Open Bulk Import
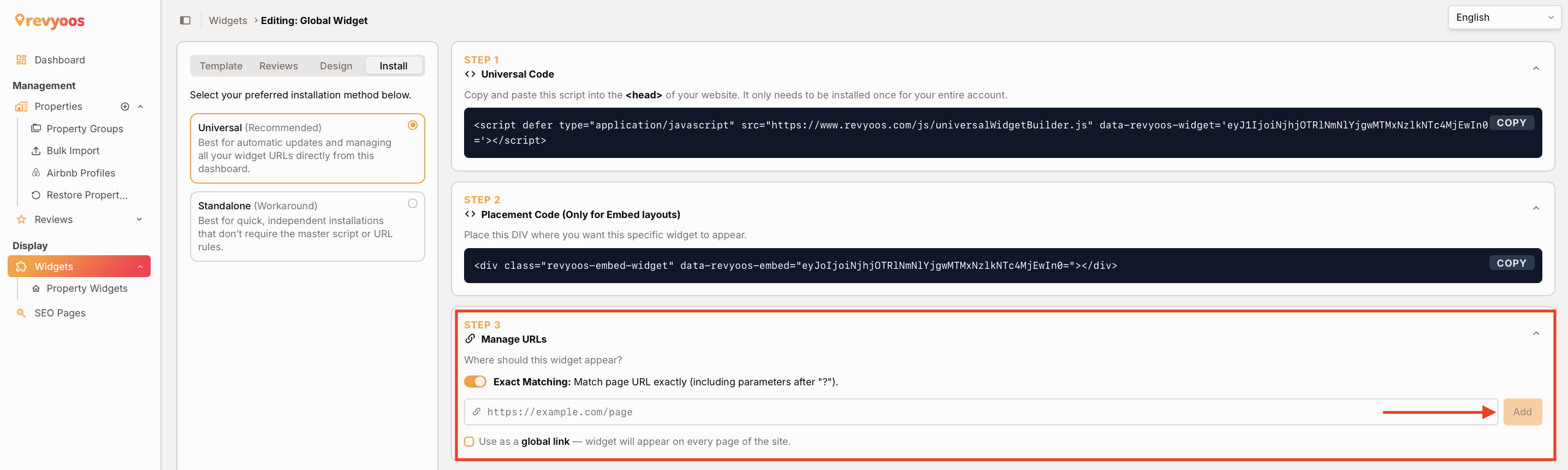Viewport: 1568px width, 470px height. tap(73, 151)
